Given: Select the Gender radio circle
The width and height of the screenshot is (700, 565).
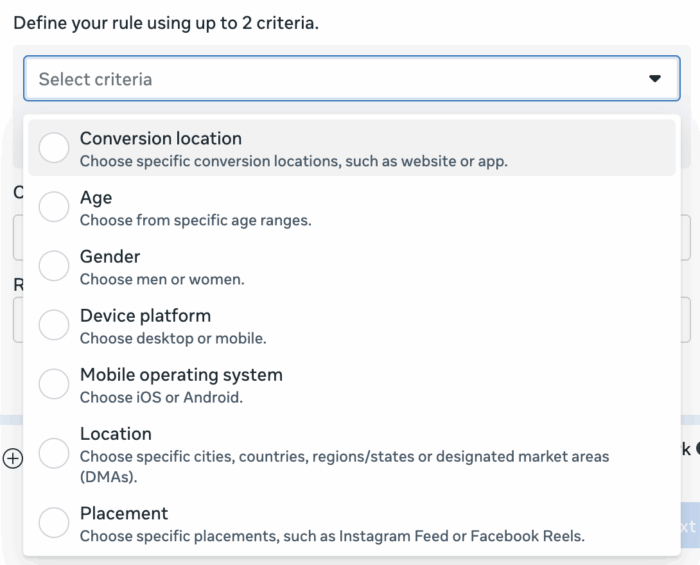Looking at the screenshot, I should click(54, 266).
